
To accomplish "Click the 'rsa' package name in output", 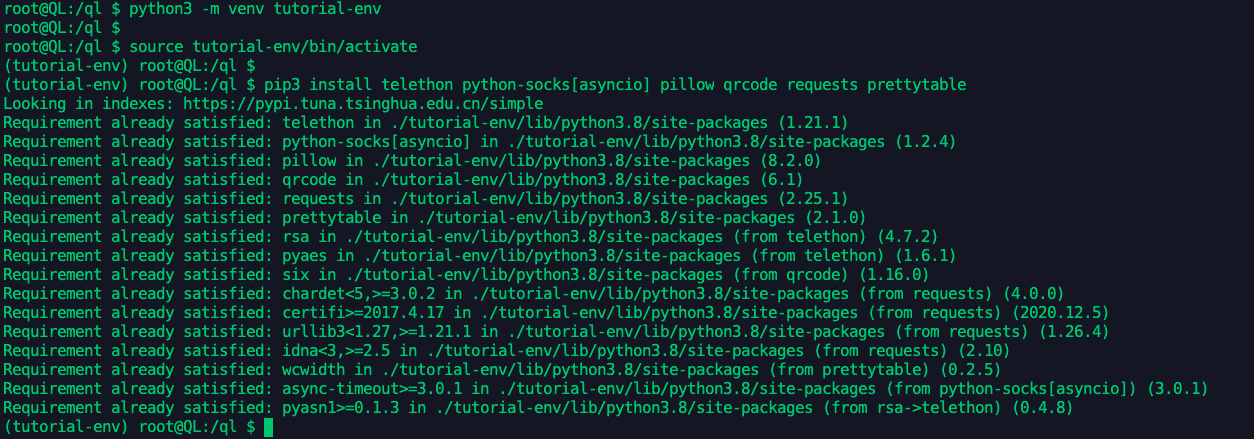I will pyautogui.click(x=285, y=236).
